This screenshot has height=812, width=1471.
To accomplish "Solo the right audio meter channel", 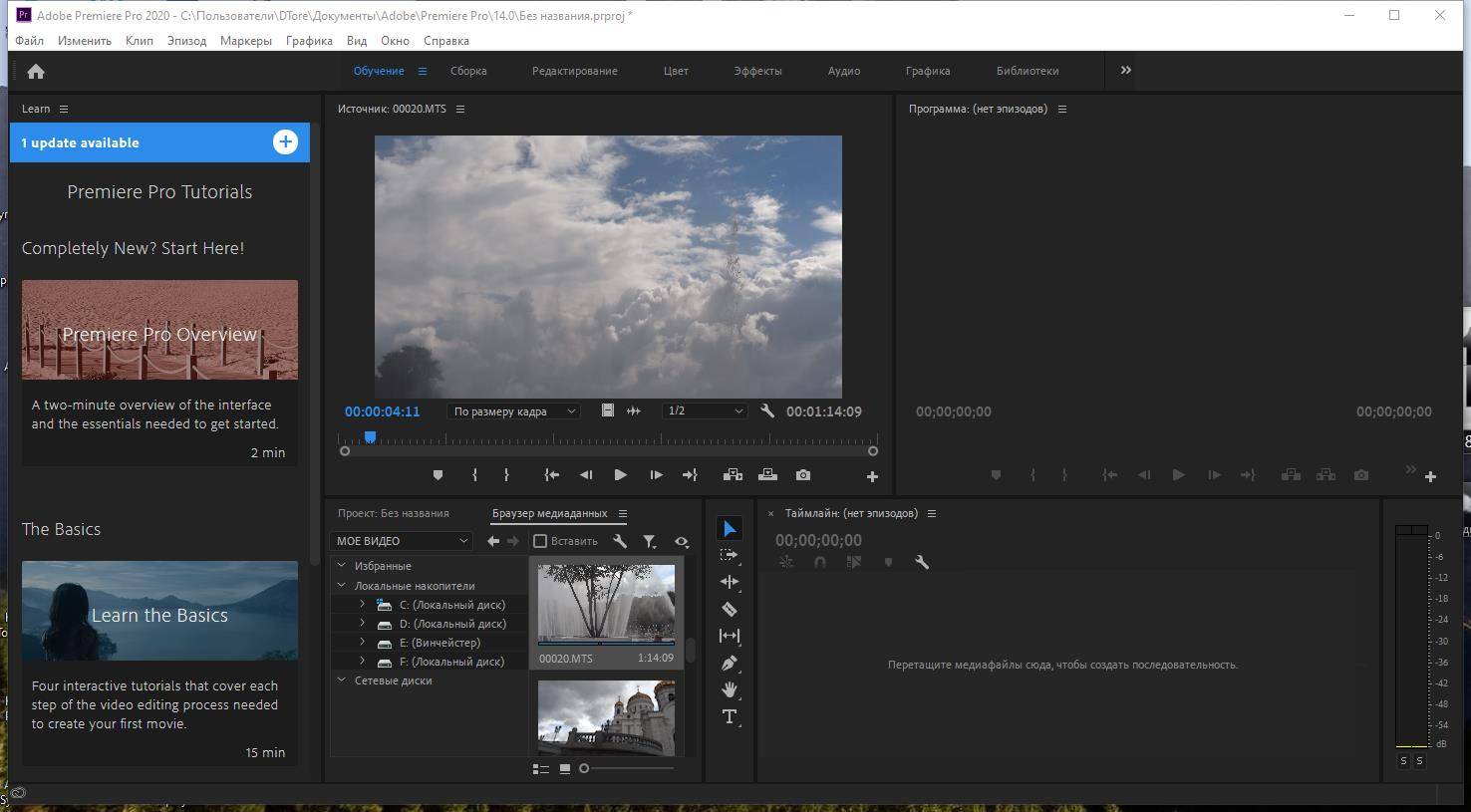I will [1419, 760].
